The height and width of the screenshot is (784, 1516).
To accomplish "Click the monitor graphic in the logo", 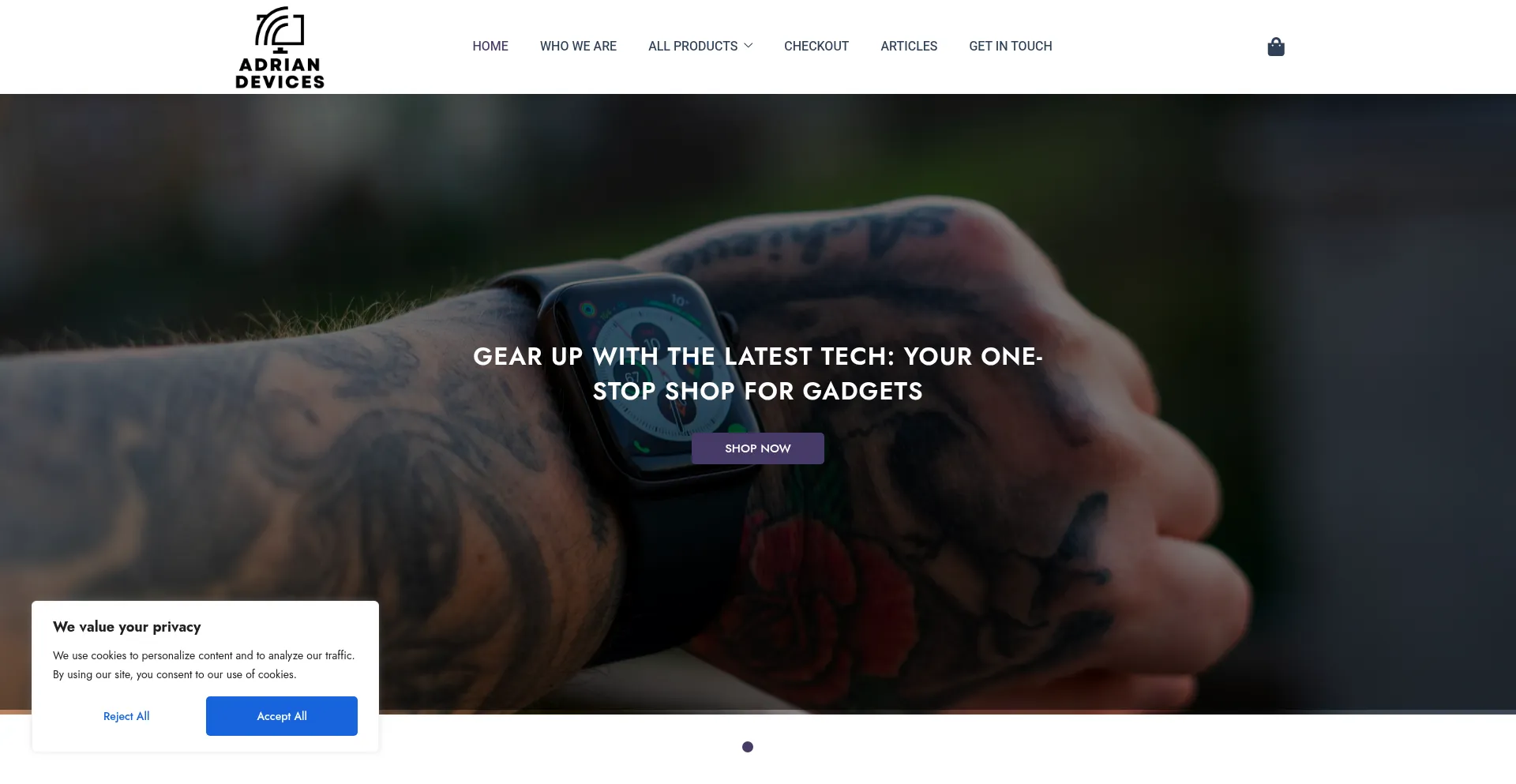I will [280, 29].
